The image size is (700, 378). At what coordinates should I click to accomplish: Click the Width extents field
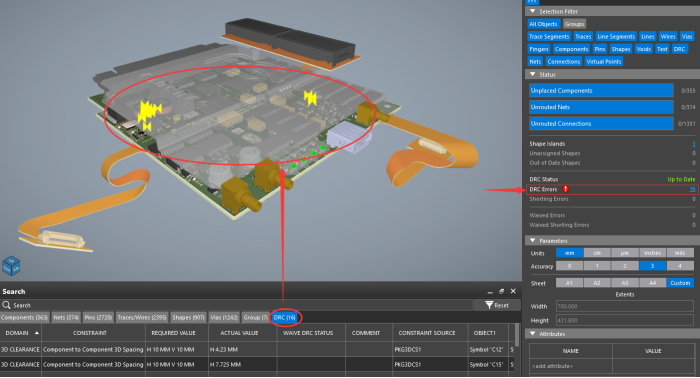625,306
